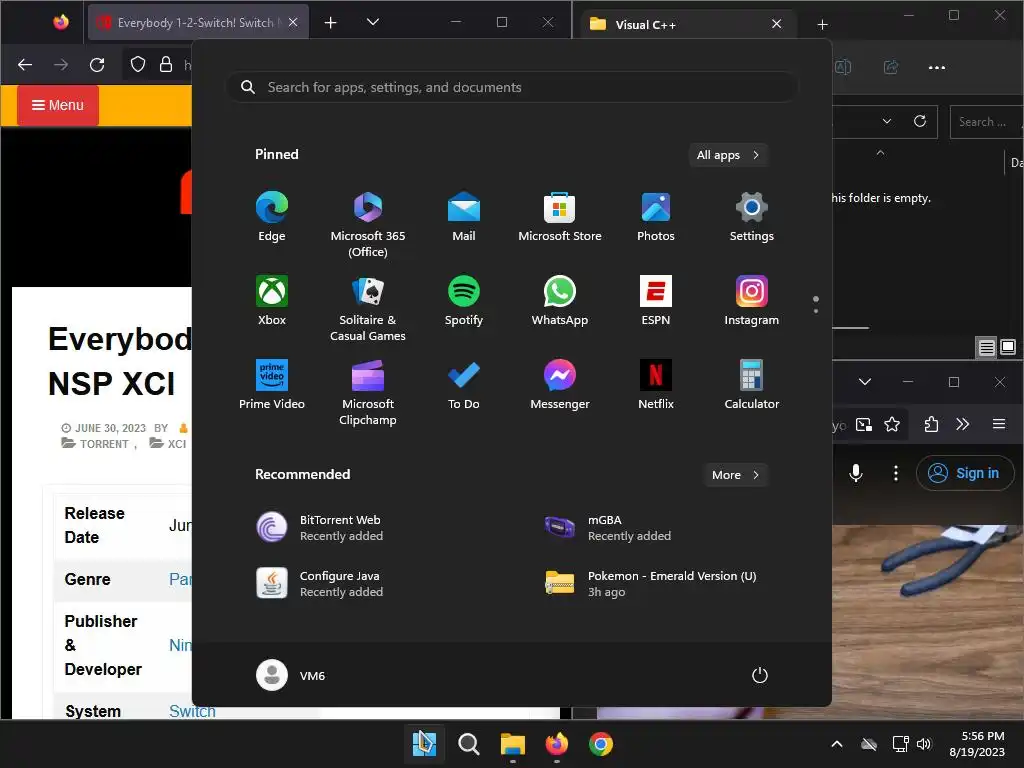Launch the Xbox app

pos(272,300)
